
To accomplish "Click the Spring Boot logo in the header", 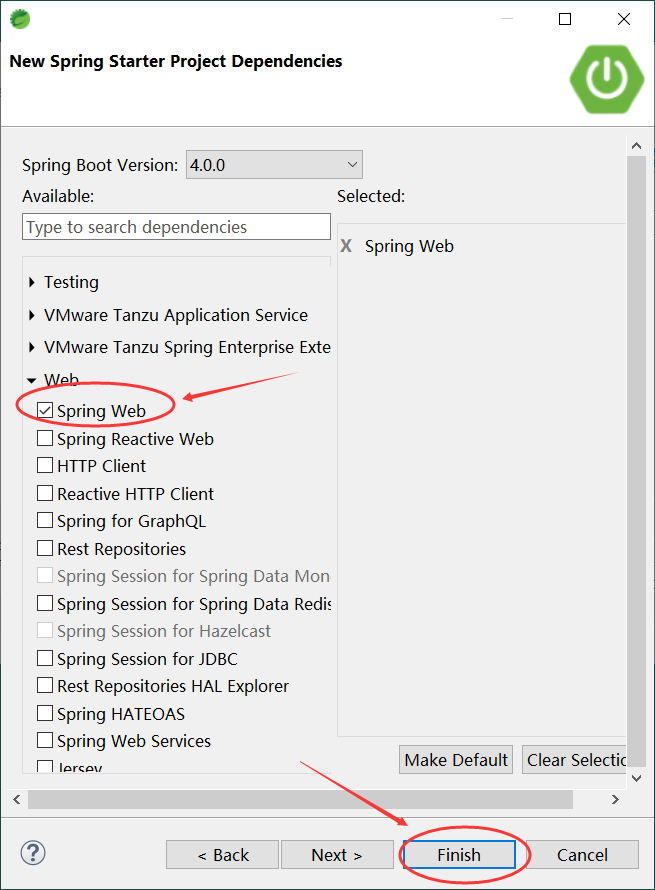I will pyautogui.click(x=606, y=78).
